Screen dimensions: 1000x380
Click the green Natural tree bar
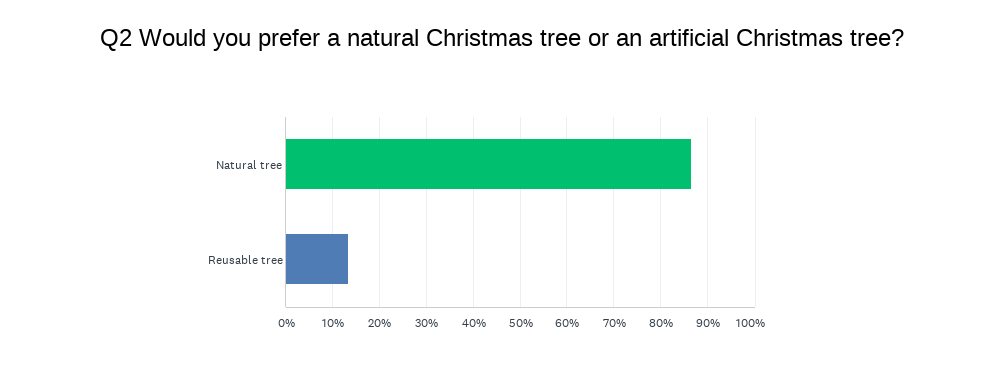[x=488, y=164]
